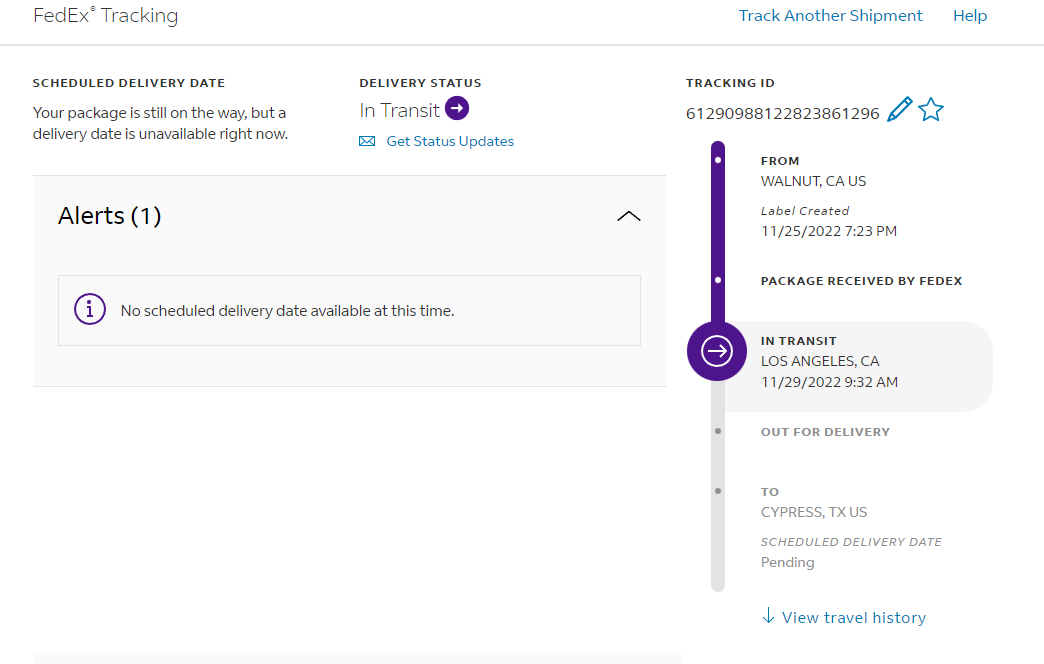Image resolution: width=1044 pixels, height=664 pixels.
Task: Open View travel history link
Action: point(854,618)
